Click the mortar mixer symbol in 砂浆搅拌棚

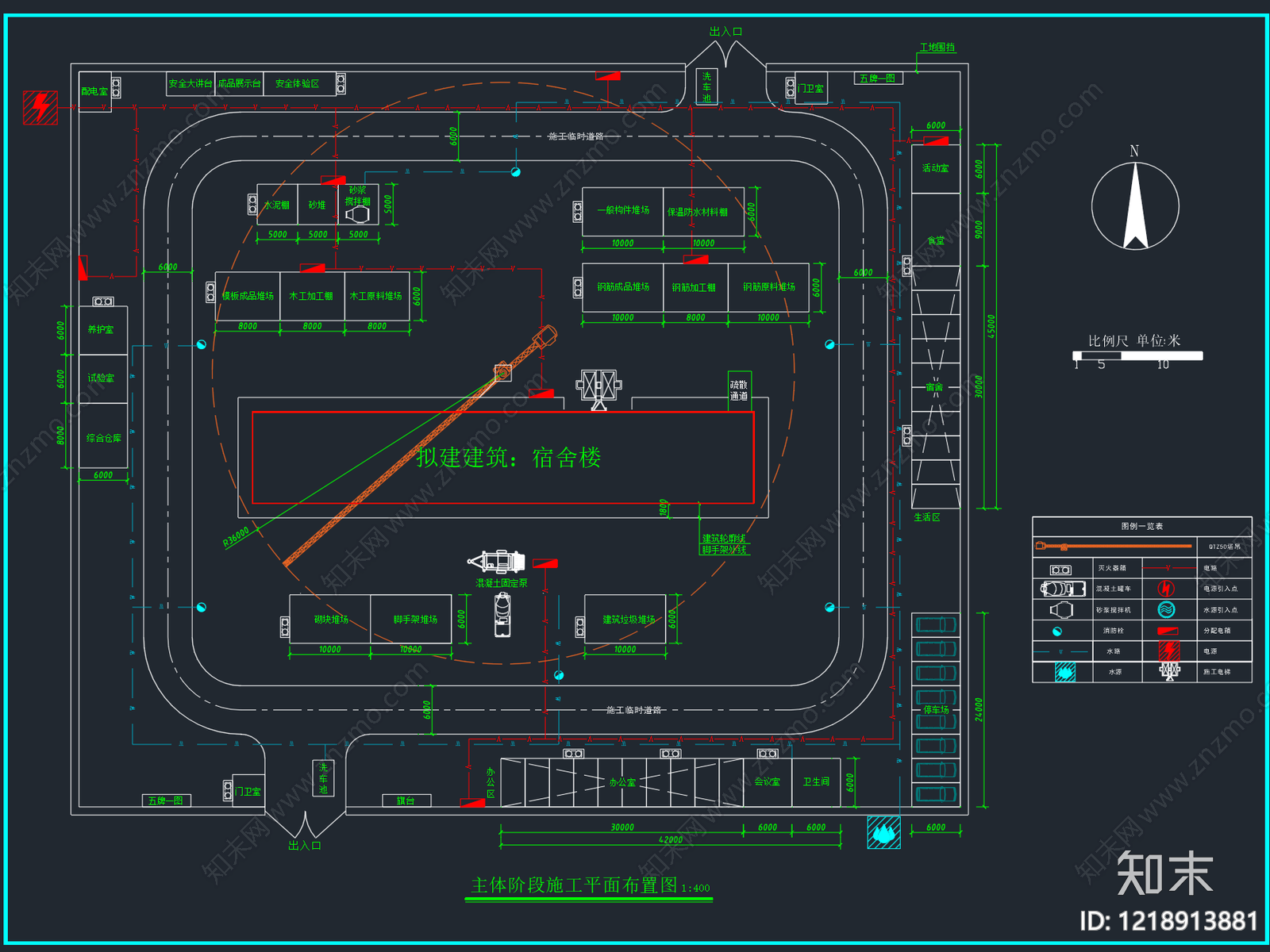point(357,214)
